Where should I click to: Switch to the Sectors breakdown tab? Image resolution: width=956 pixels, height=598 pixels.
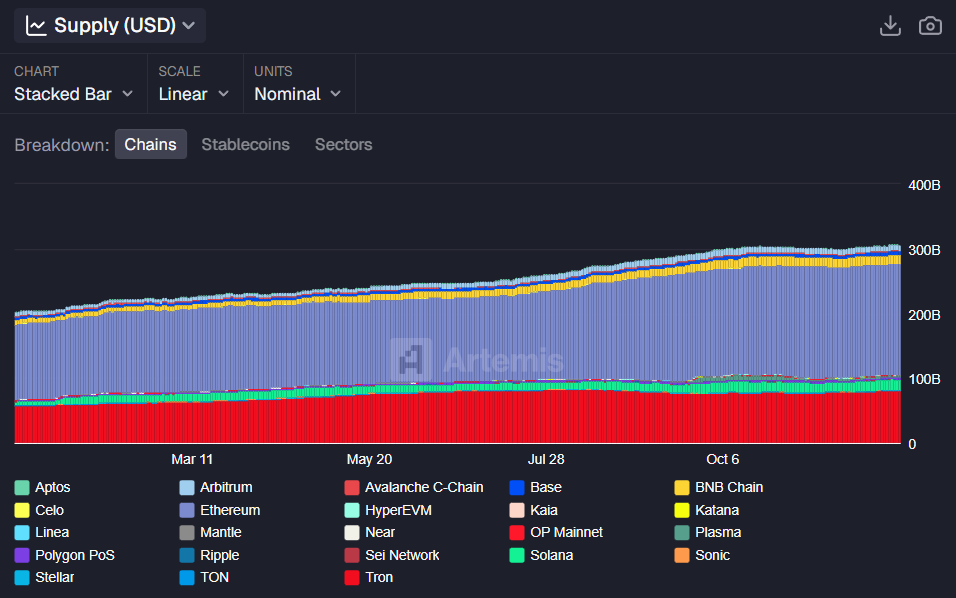pyautogui.click(x=343, y=144)
